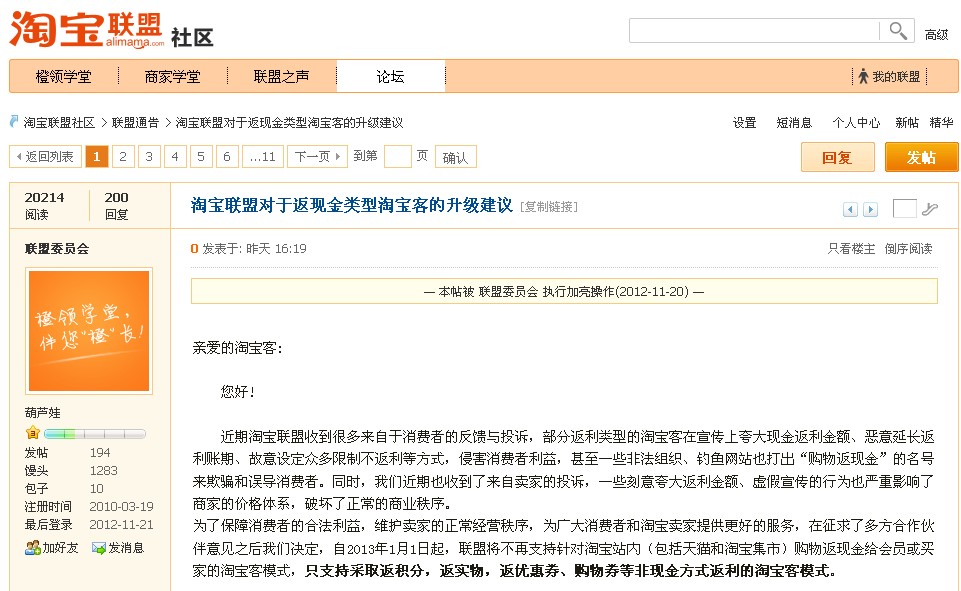
Task: Open the Taobao Alliance logo
Action: 87,29
